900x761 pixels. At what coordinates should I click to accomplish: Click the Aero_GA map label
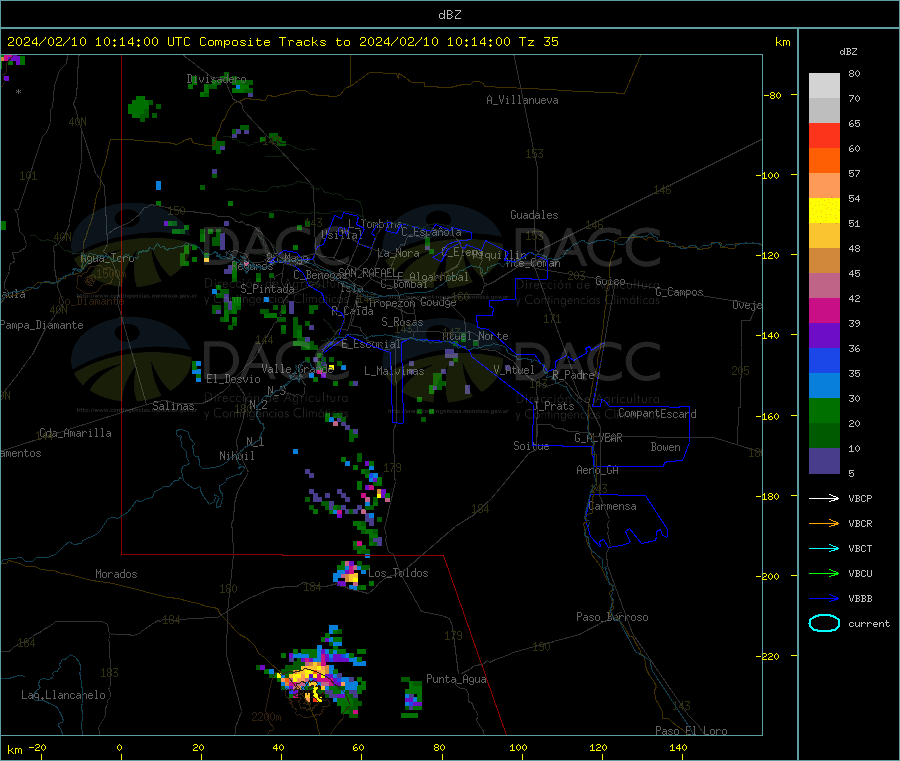(x=597, y=470)
